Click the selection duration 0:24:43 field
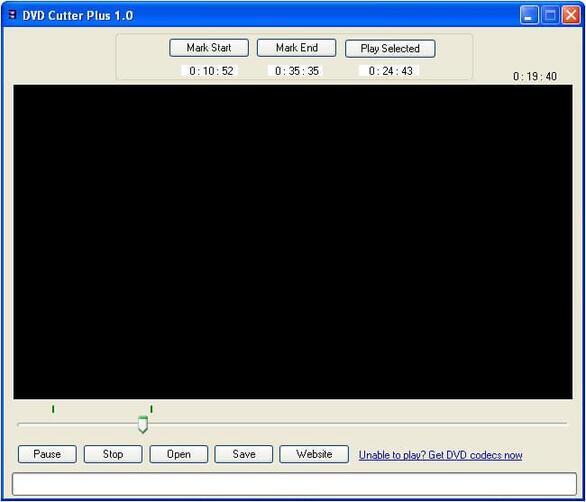 [x=390, y=71]
